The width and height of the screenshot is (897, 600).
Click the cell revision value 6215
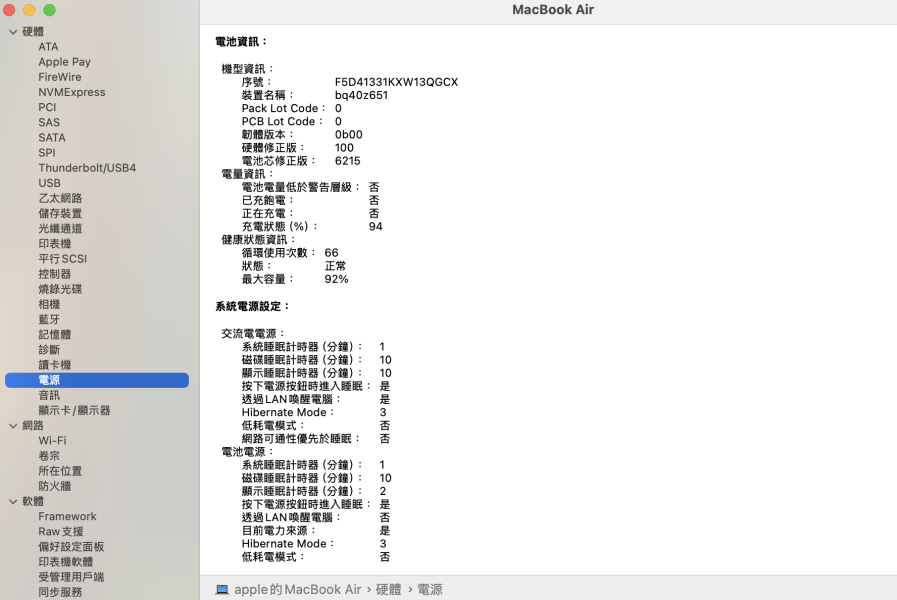(347, 161)
